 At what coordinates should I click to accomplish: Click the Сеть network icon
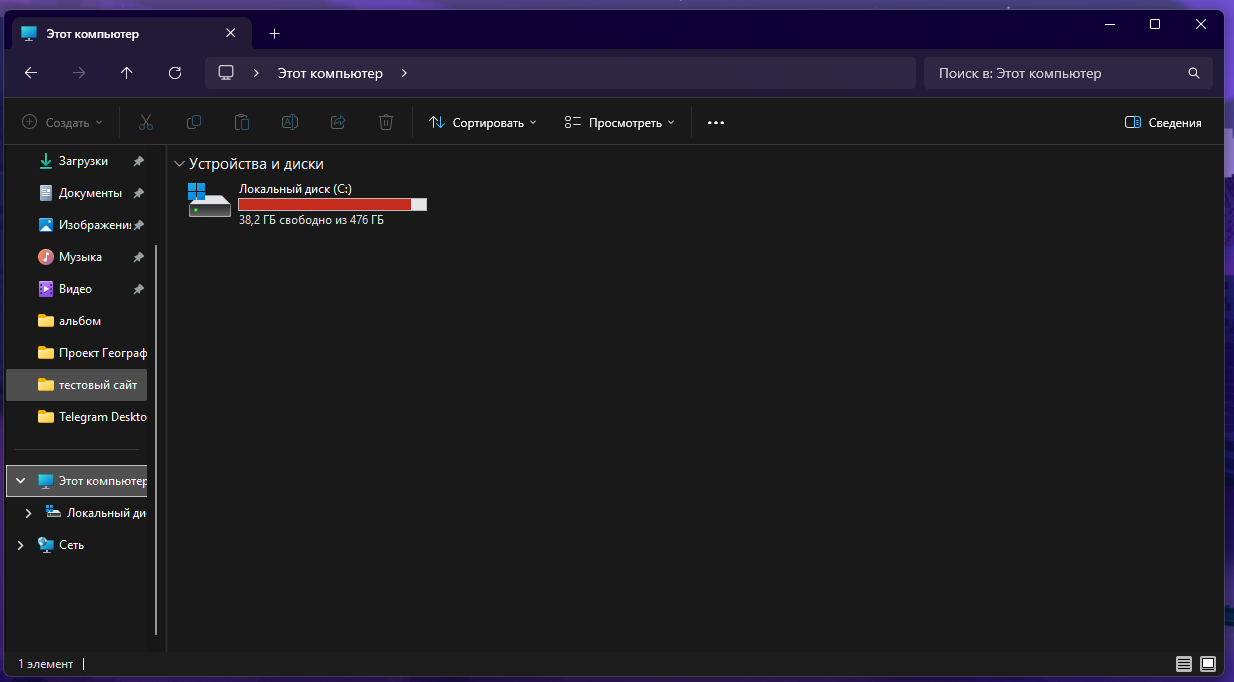45,545
